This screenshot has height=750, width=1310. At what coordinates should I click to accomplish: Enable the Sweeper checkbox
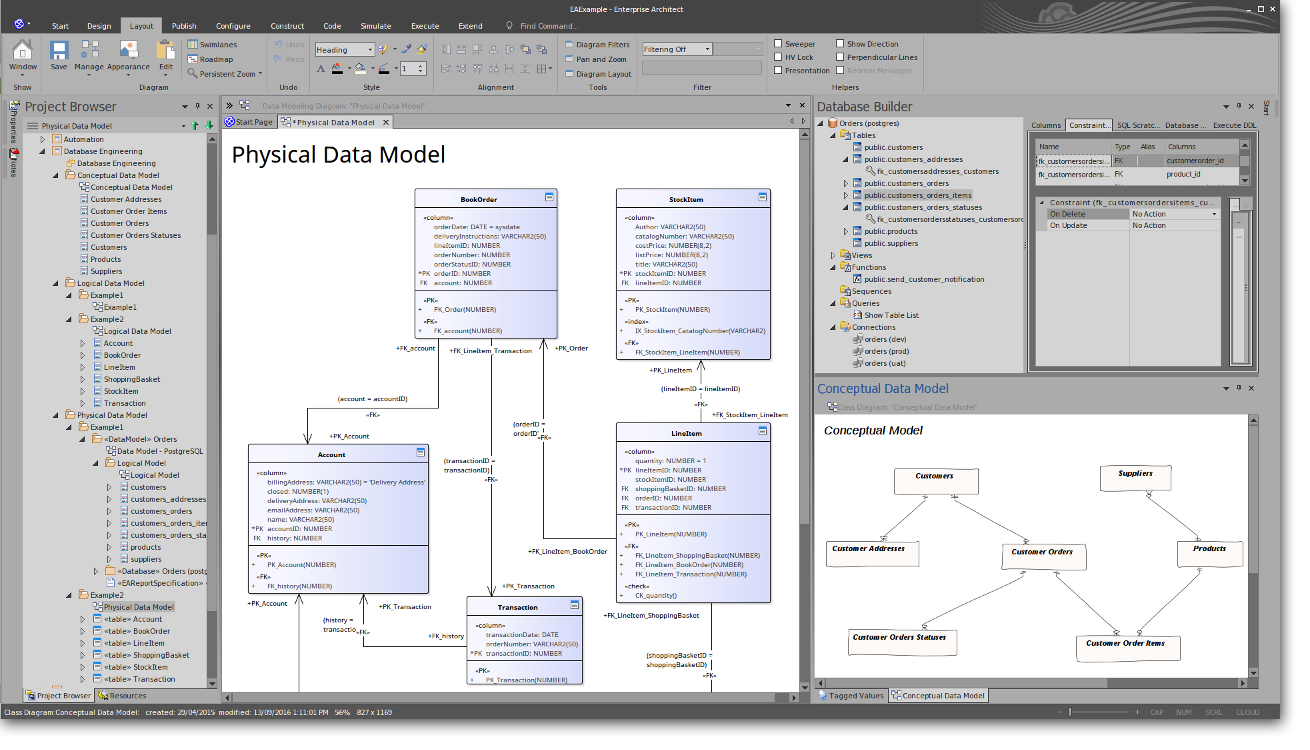(778, 44)
